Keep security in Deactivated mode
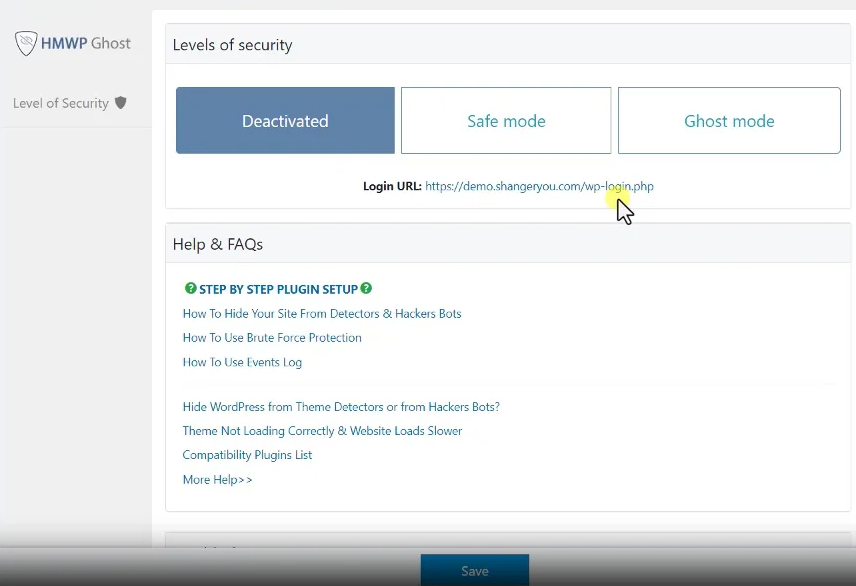Screen dimensions: 856x586 (x=284, y=120)
